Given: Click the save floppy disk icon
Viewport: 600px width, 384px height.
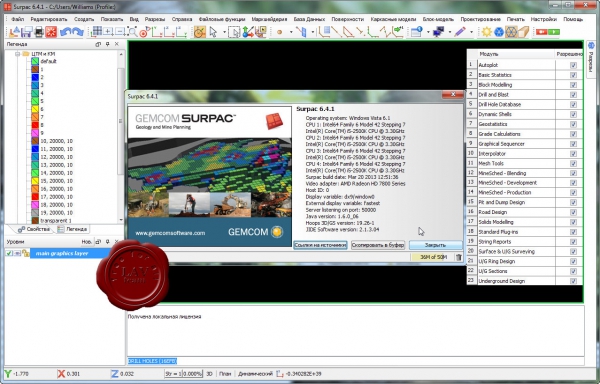Looking at the screenshot, I should pos(26,32).
